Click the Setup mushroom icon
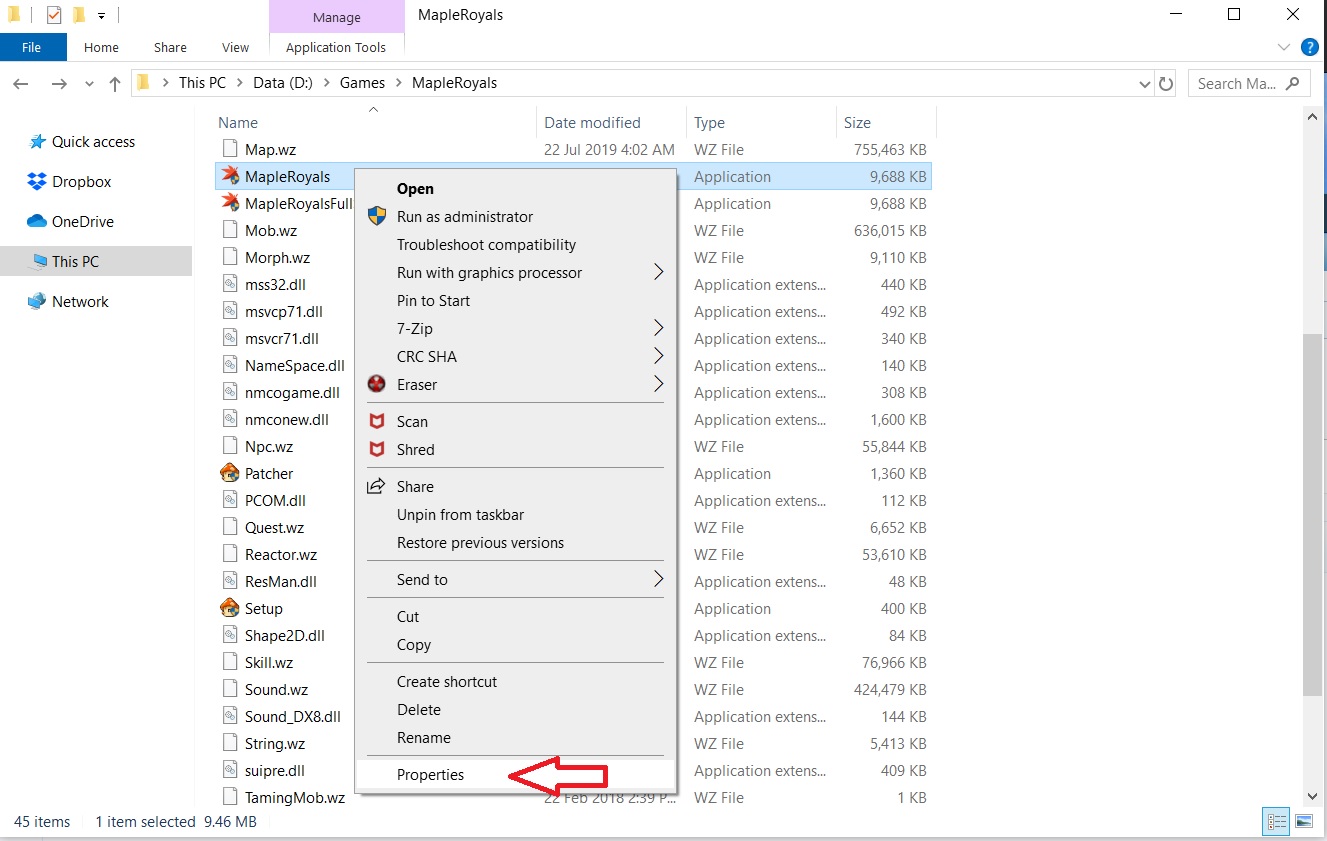This screenshot has height=841, width=1327. pyautogui.click(x=230, y=609)
